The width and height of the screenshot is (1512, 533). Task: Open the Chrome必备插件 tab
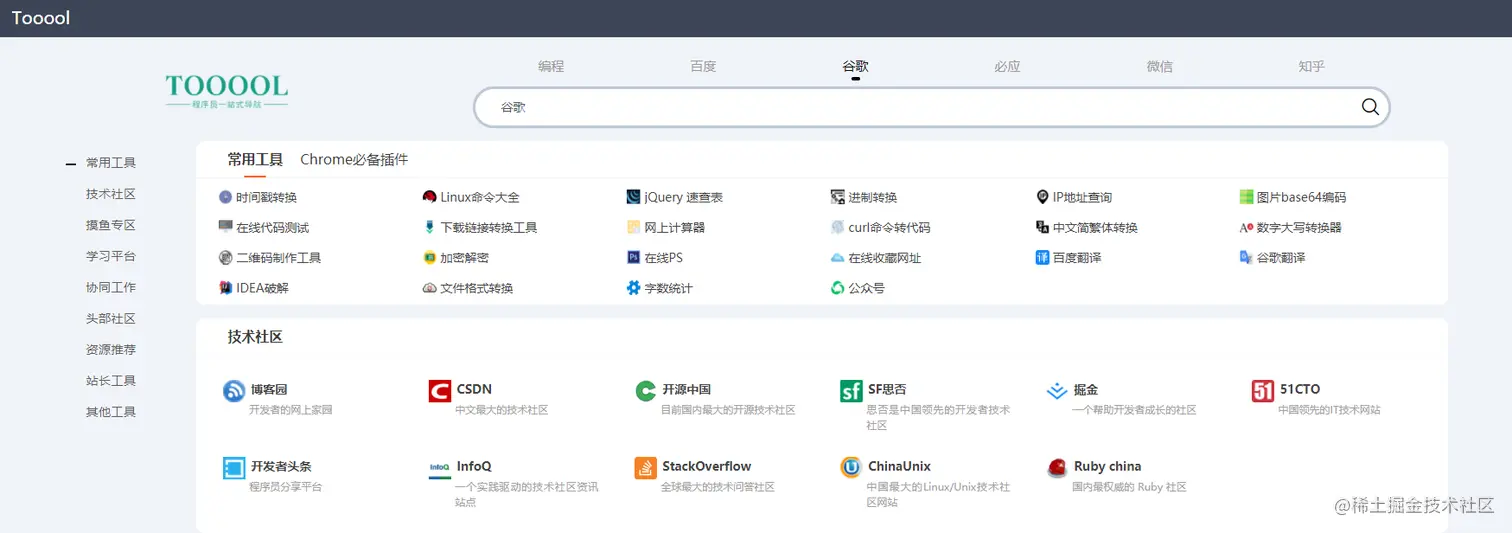coord(354,159)
